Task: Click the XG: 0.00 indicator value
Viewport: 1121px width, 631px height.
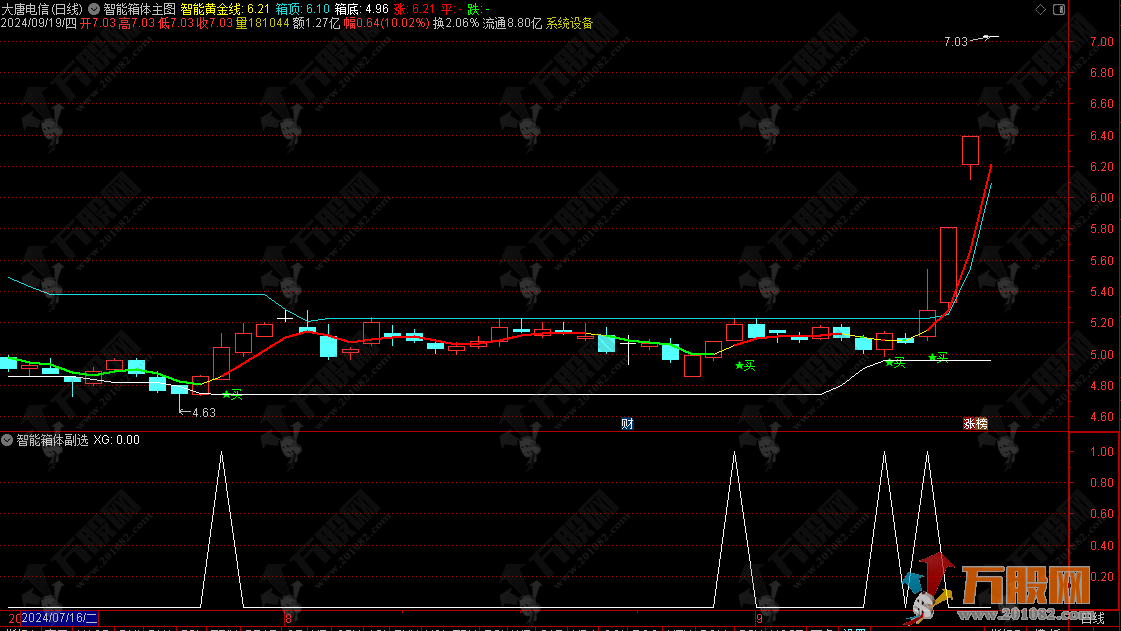Action: pyautogui.click(x=117, y=440)
